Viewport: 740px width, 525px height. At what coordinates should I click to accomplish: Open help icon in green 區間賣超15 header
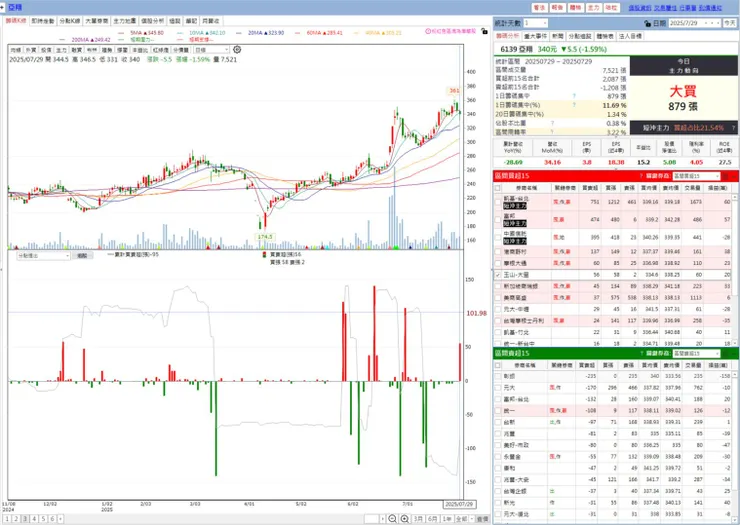click(x=641, y=353)
